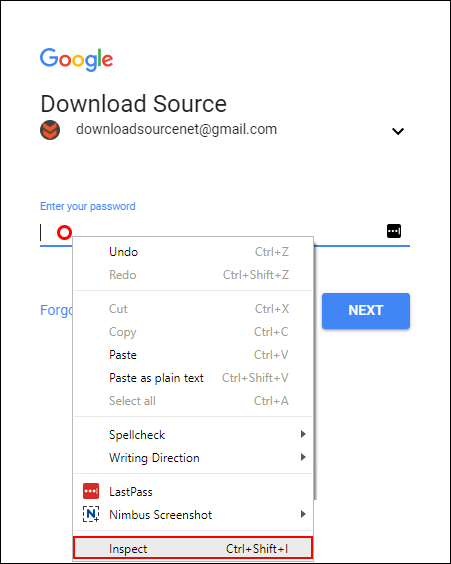
Task: Select Copy in the context menu
Action: point(193,332)
